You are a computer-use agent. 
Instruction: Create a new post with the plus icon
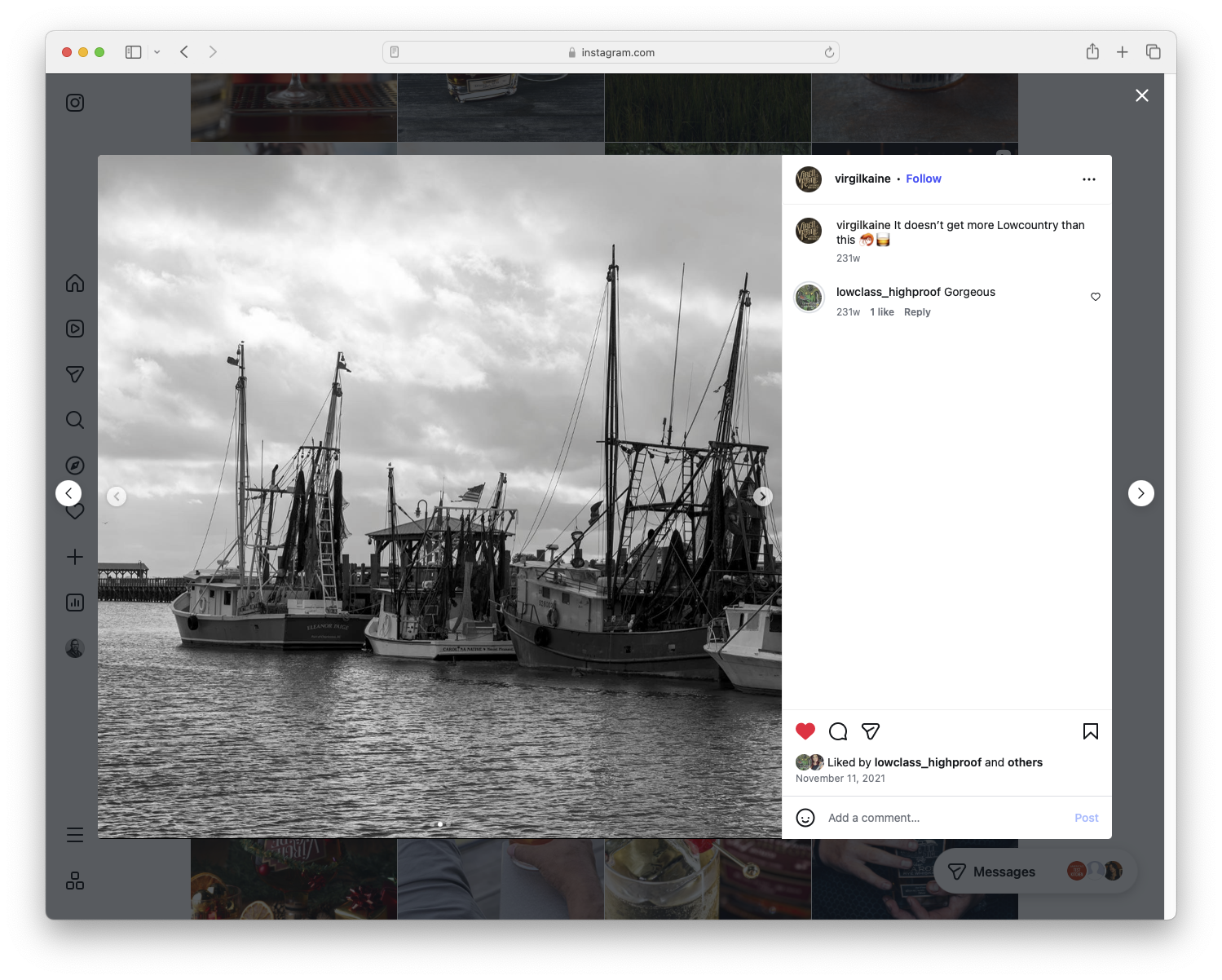(x=74, y=556)
